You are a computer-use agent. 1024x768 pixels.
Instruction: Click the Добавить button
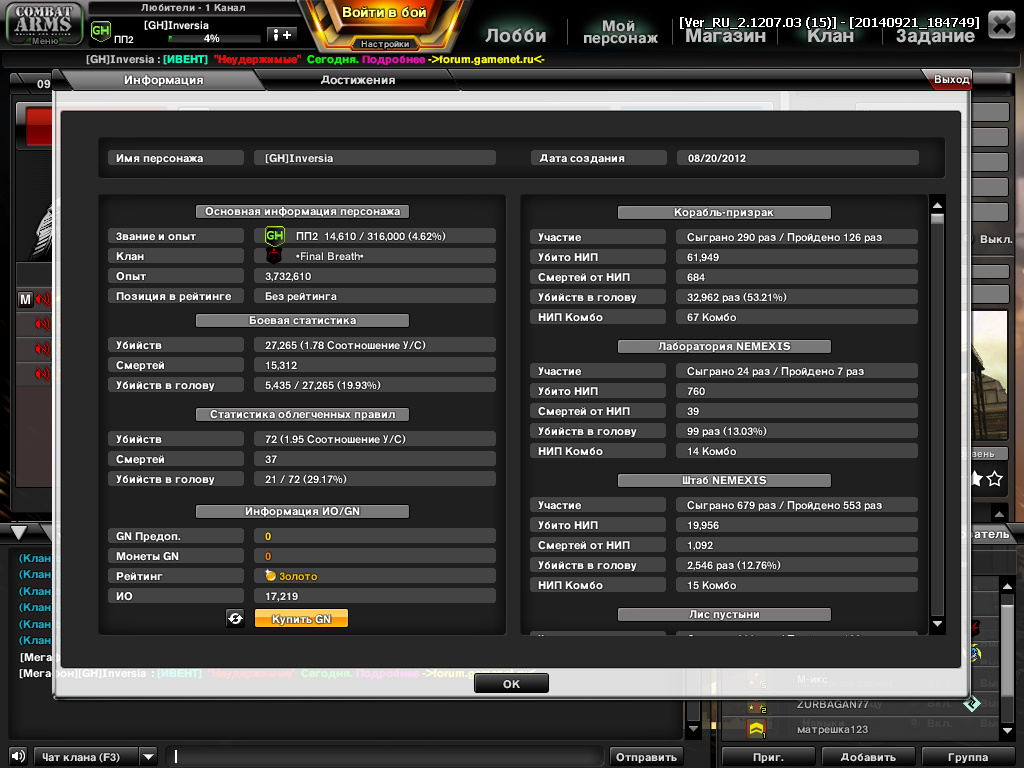[868, 757]
